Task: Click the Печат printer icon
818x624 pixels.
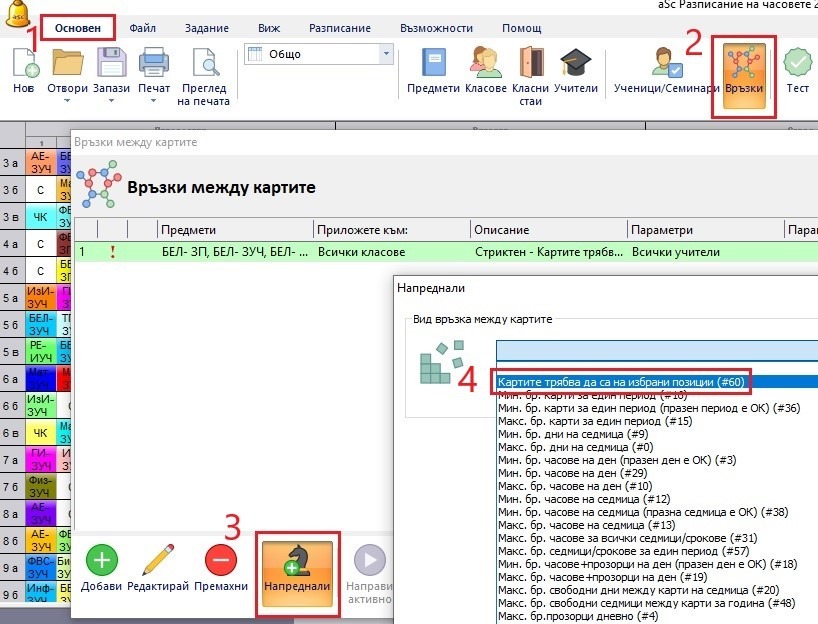Action: [154, 63]
